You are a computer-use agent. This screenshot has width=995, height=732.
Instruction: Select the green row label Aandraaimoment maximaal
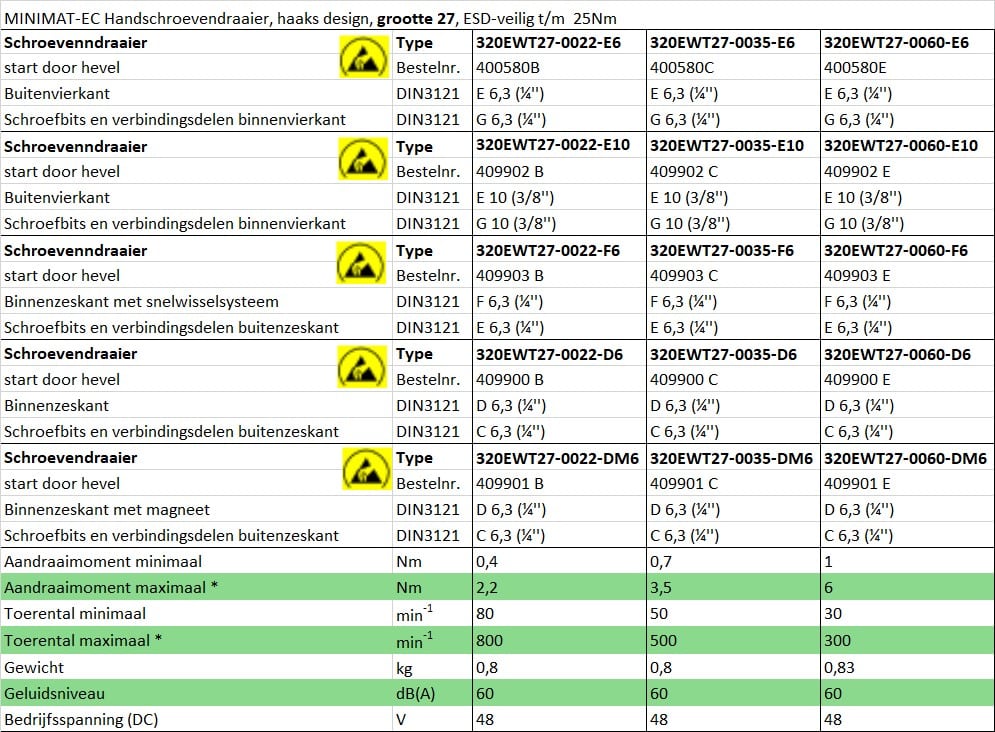pyautogui.click(x=111, y=587)
